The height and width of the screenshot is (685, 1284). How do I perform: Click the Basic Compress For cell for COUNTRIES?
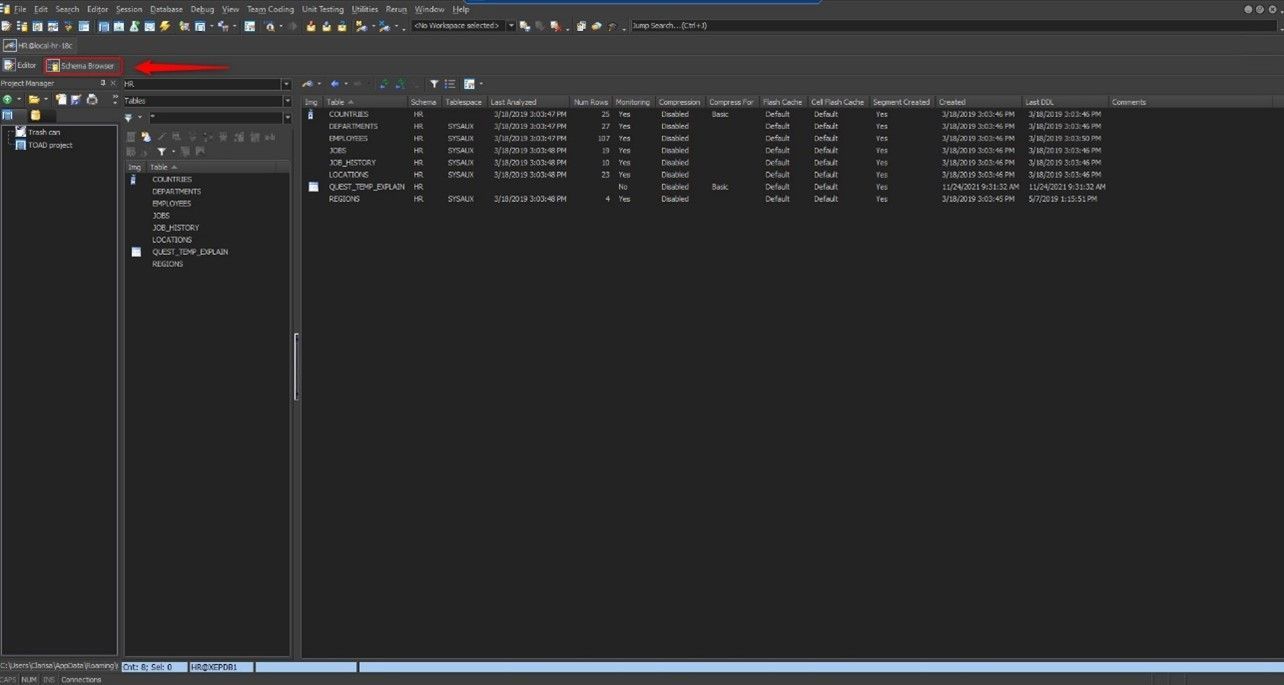click(720, 114)
